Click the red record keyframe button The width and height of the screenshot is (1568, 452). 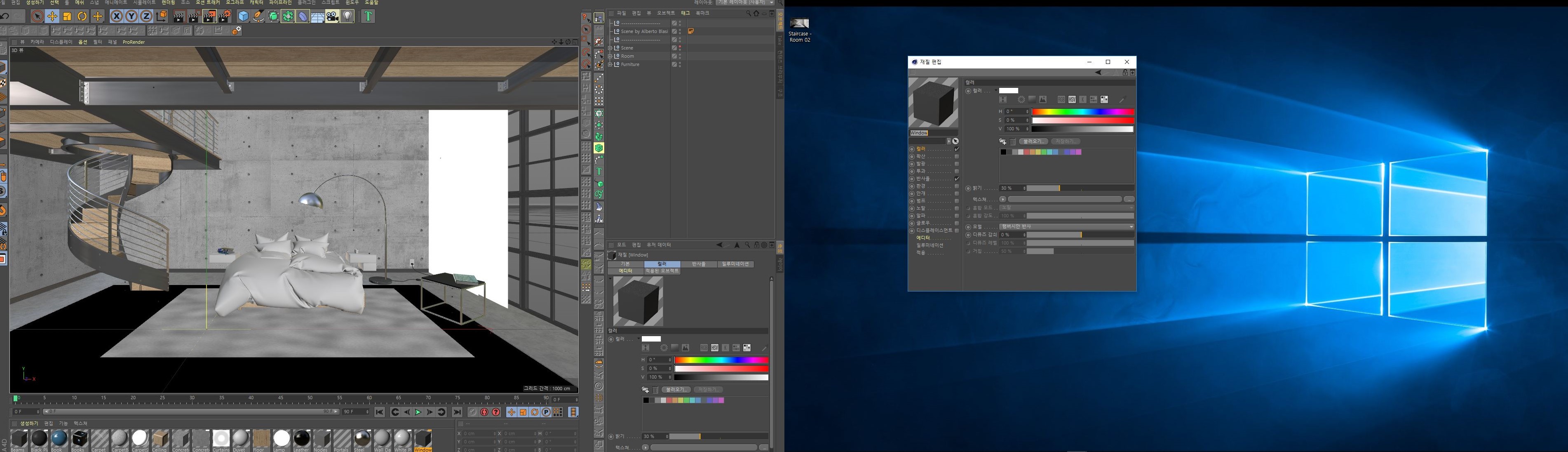tap(484, 412)
